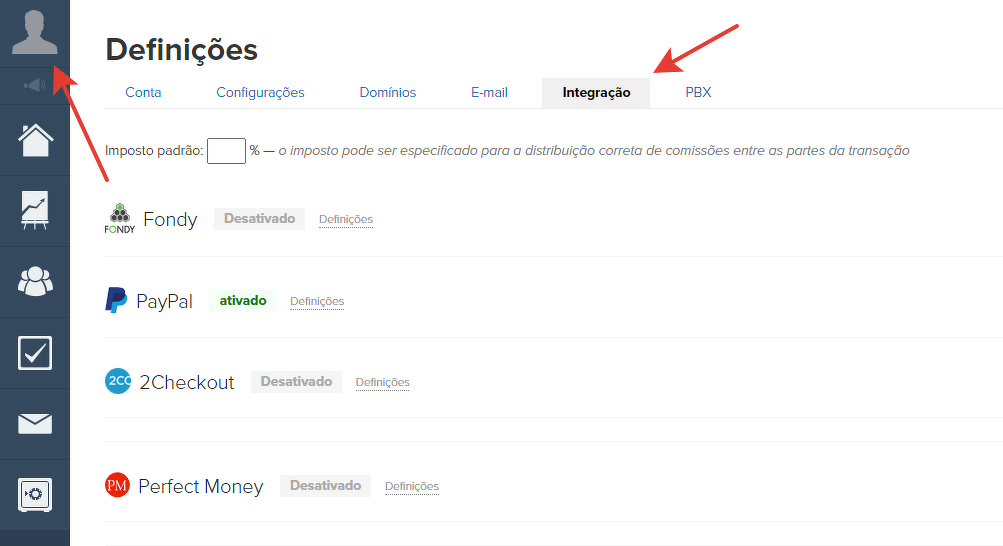Click the speaker sound icon in sidebar
Viewport: 1003px width, 546px height.
(35, 85)
